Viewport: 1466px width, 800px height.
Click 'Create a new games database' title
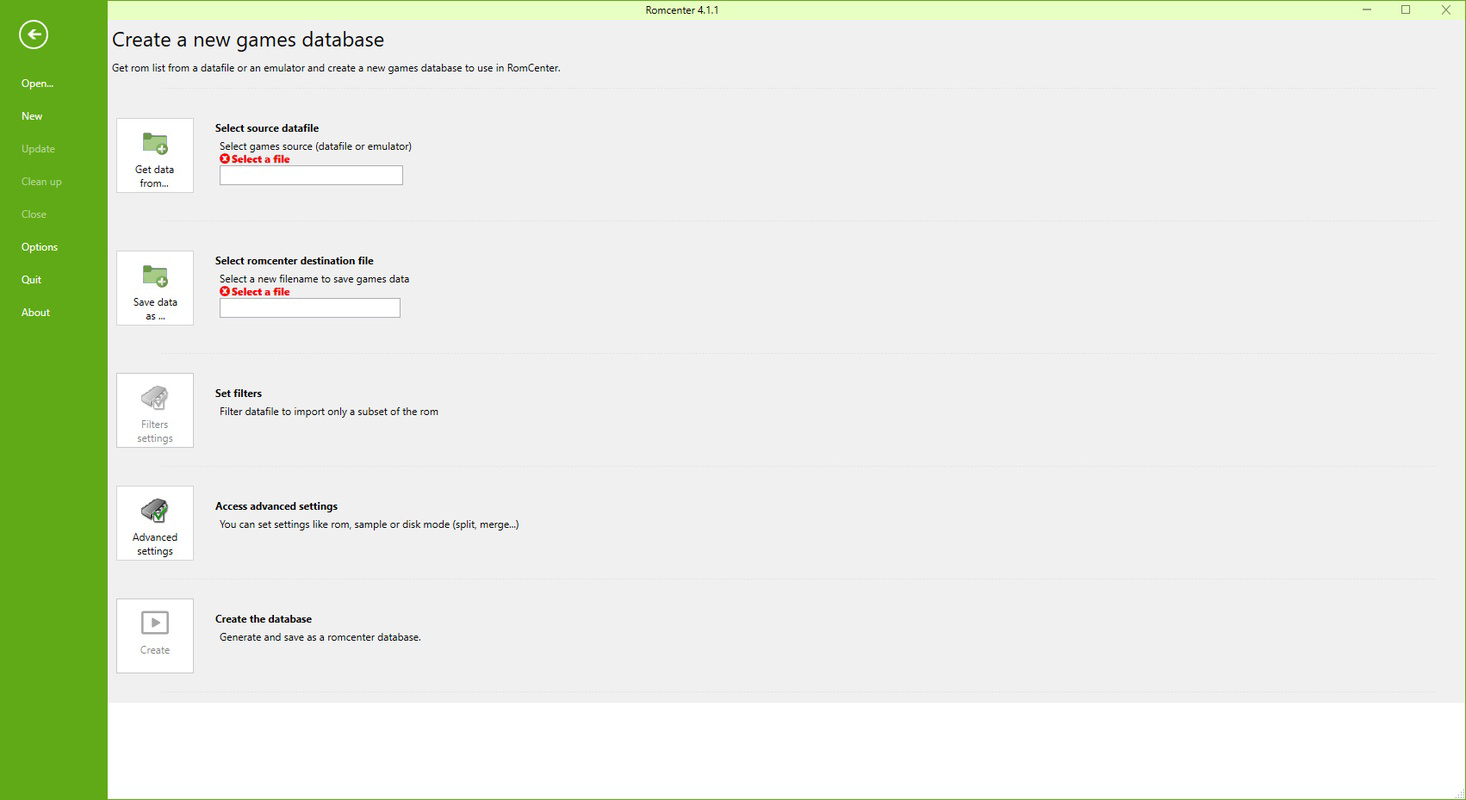click(248, 40)
